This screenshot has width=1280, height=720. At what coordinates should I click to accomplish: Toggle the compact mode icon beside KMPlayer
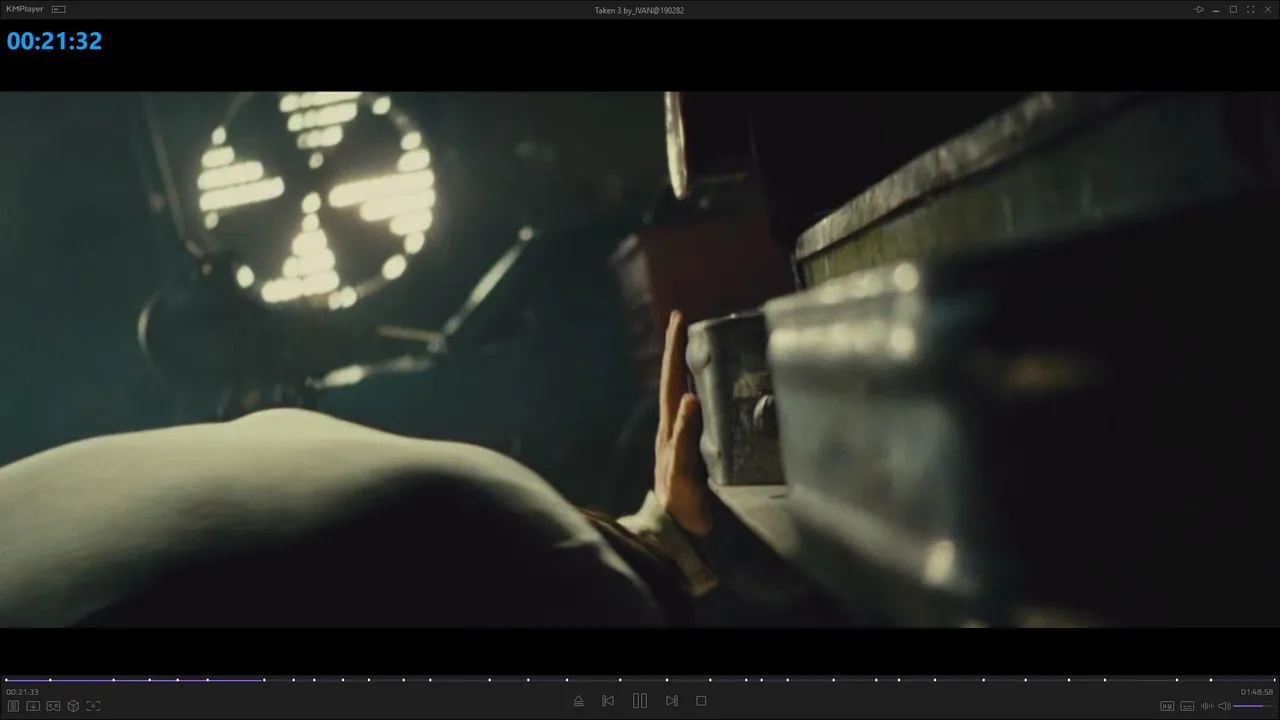(x=59, y=9)
